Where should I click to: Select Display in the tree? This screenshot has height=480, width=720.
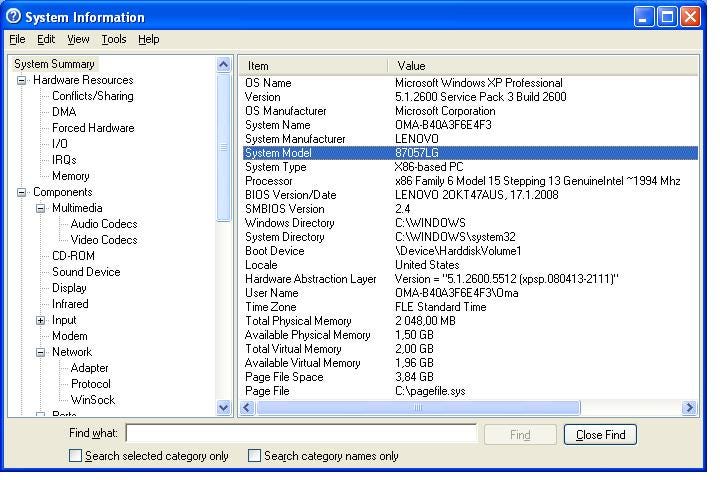tap(69, 288)
